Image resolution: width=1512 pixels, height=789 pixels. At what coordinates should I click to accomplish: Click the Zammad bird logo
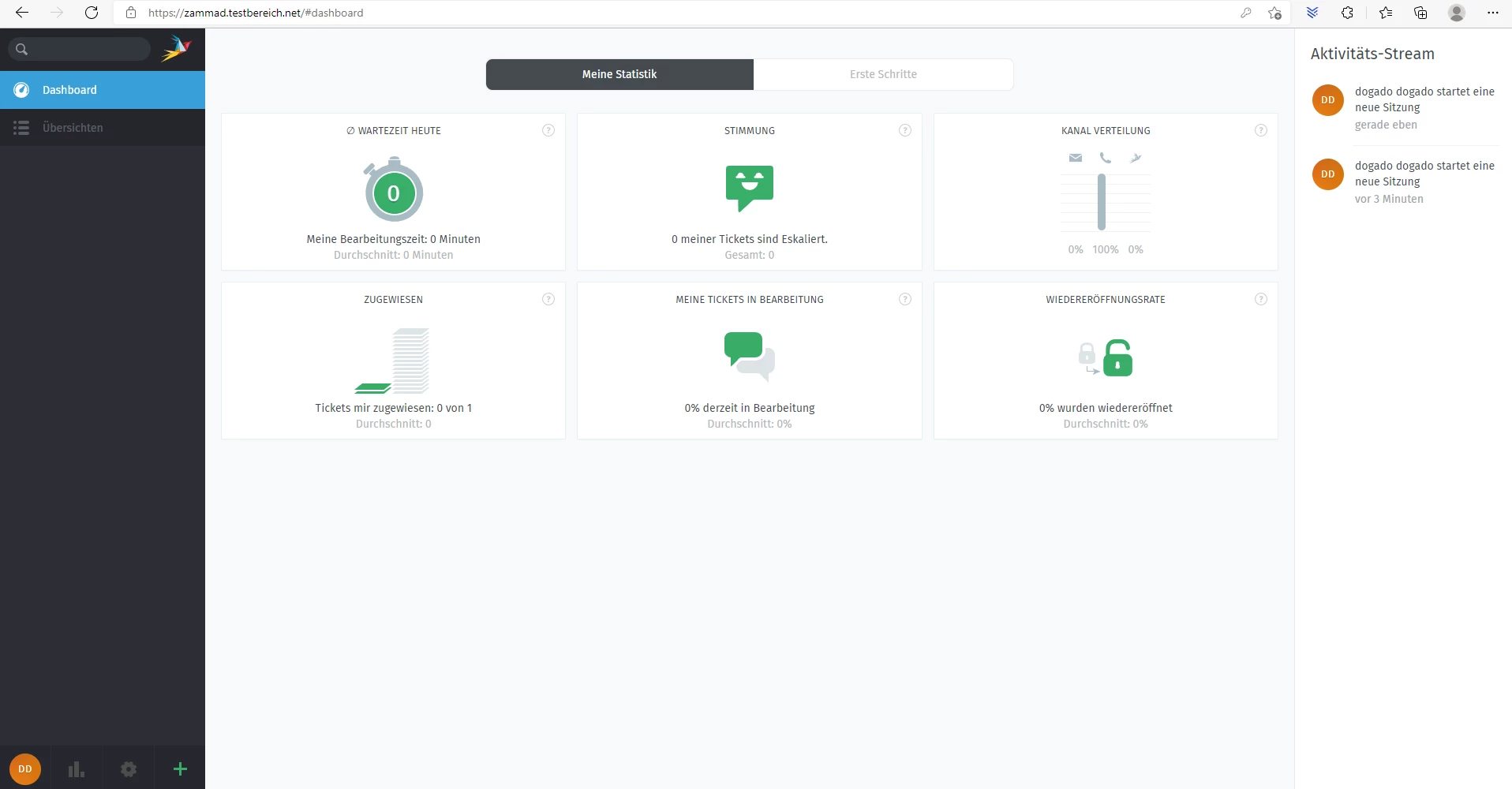[x=176, y=49]
